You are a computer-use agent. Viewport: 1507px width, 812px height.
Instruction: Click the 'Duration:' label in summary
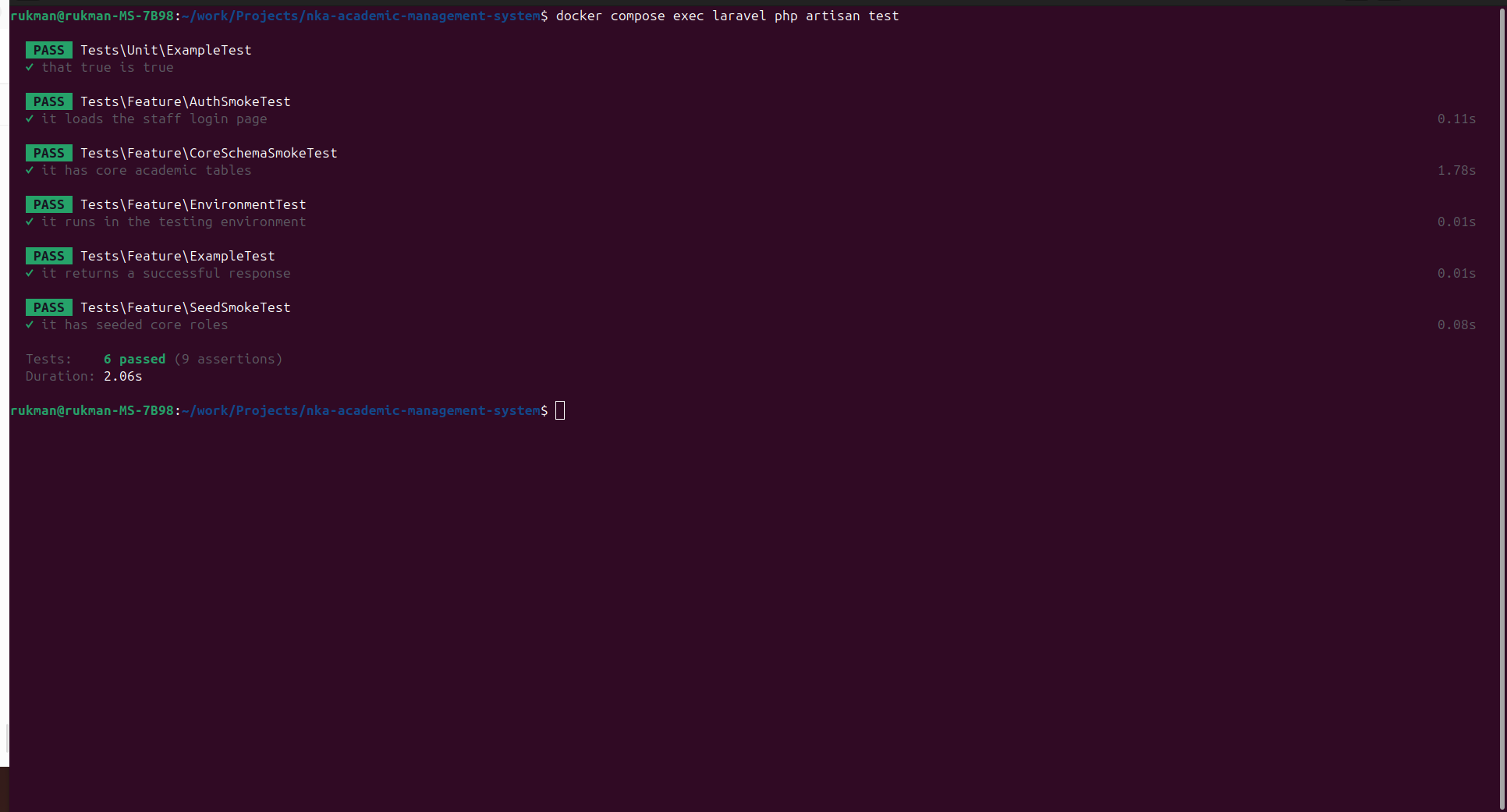(60, 376)
